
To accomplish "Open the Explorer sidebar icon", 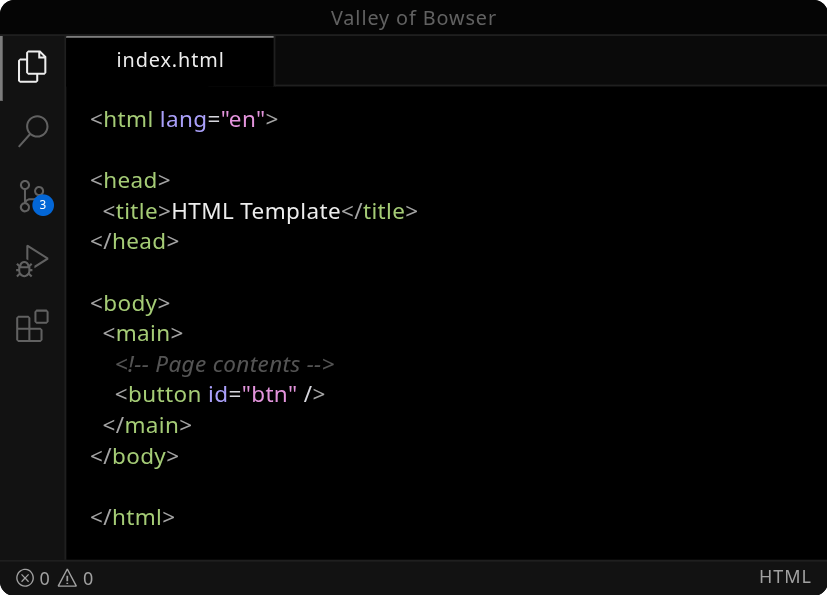I will coord(32,66).
